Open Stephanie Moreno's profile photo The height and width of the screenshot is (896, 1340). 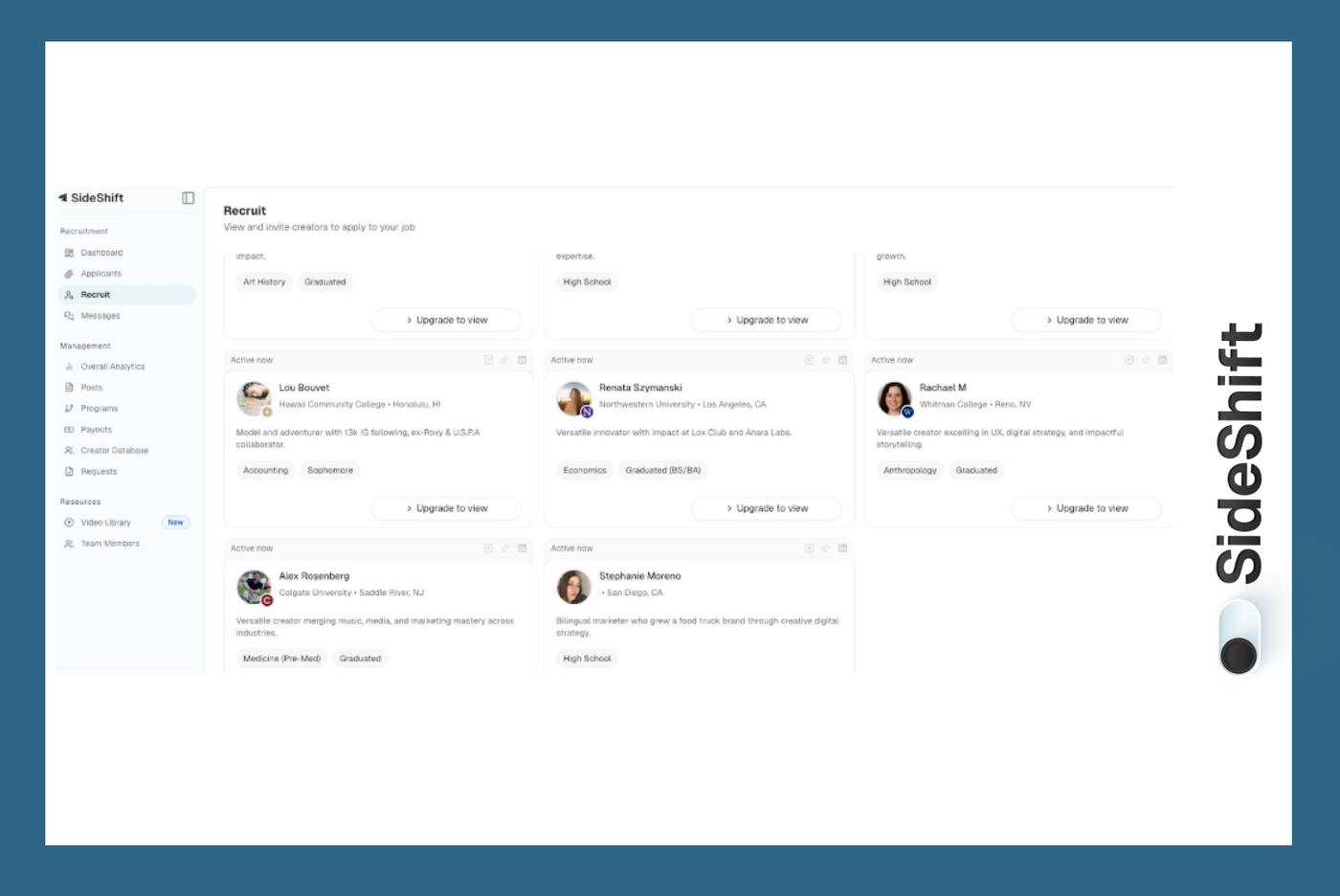[x=573, y=587]
